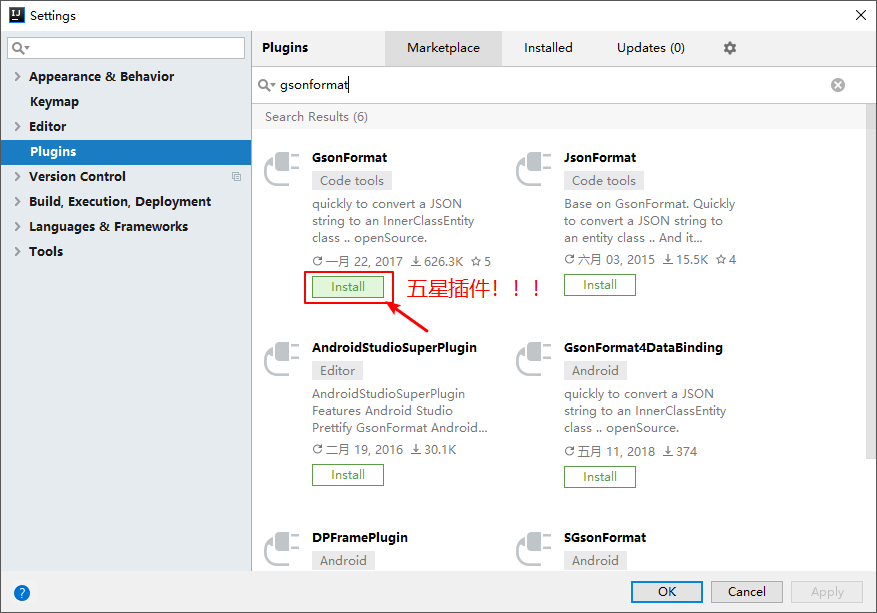
Task: Open the SGsonFormat title
Action: (x=605, y=538)
